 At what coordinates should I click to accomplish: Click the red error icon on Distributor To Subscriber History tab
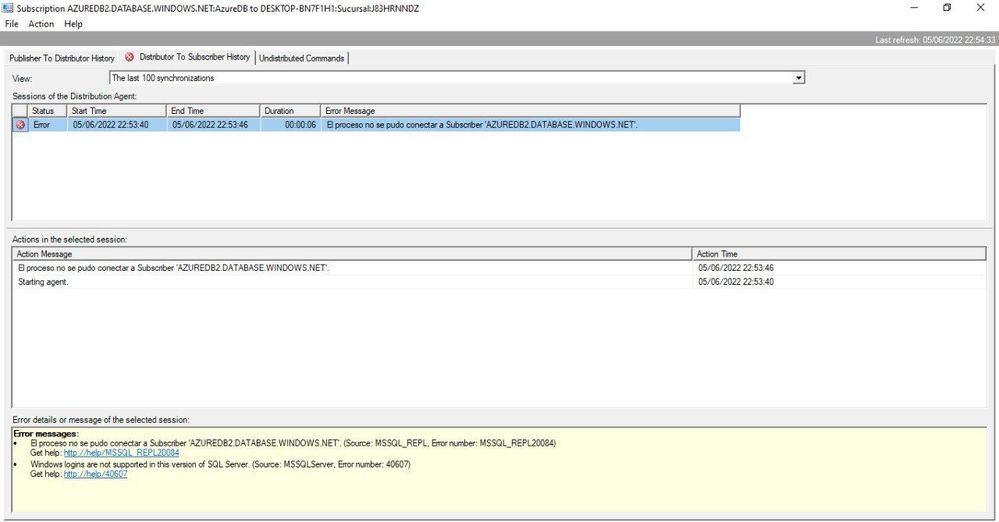pos(129,57)
